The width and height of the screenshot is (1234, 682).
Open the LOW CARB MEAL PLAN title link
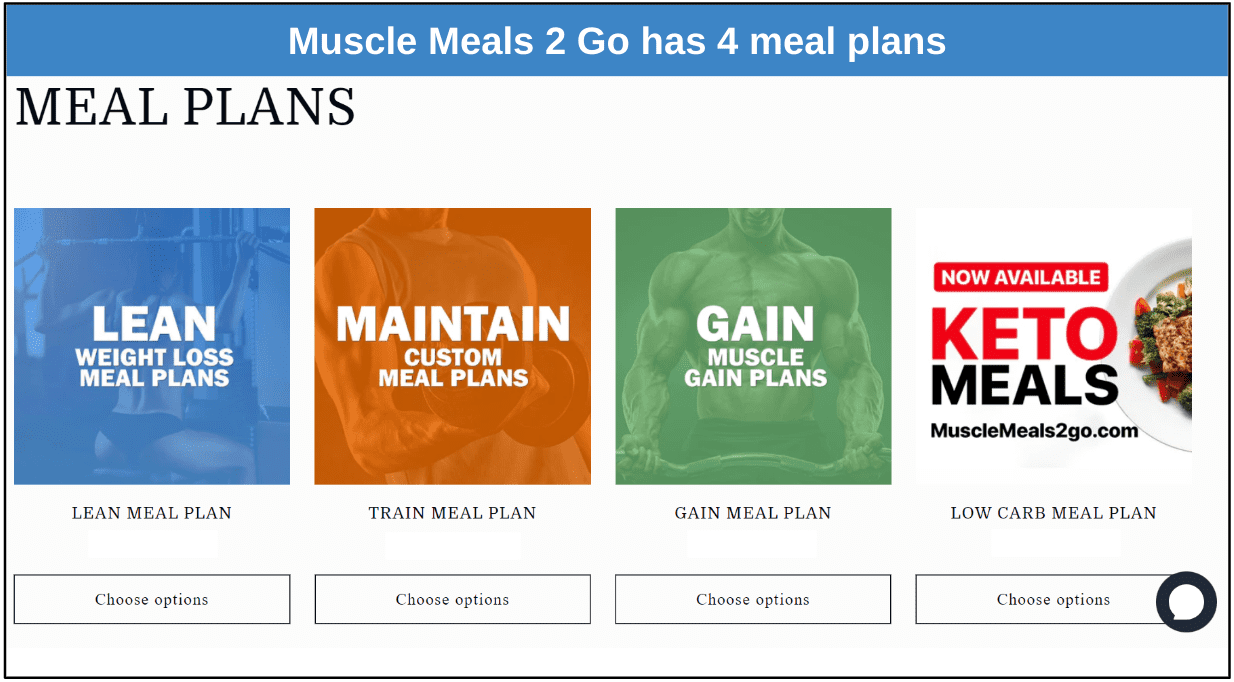click(1054, 513)
